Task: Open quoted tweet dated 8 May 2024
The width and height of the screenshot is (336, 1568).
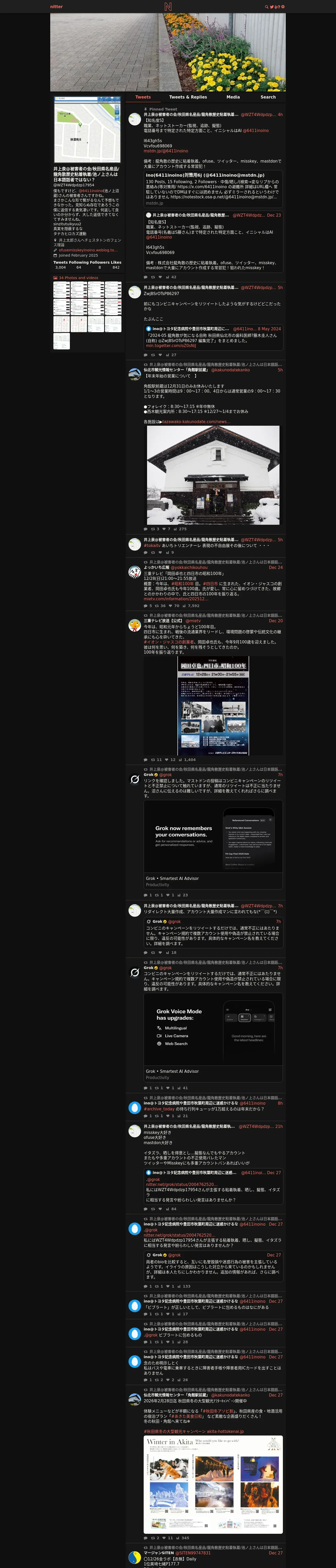Action: point(214,337)
